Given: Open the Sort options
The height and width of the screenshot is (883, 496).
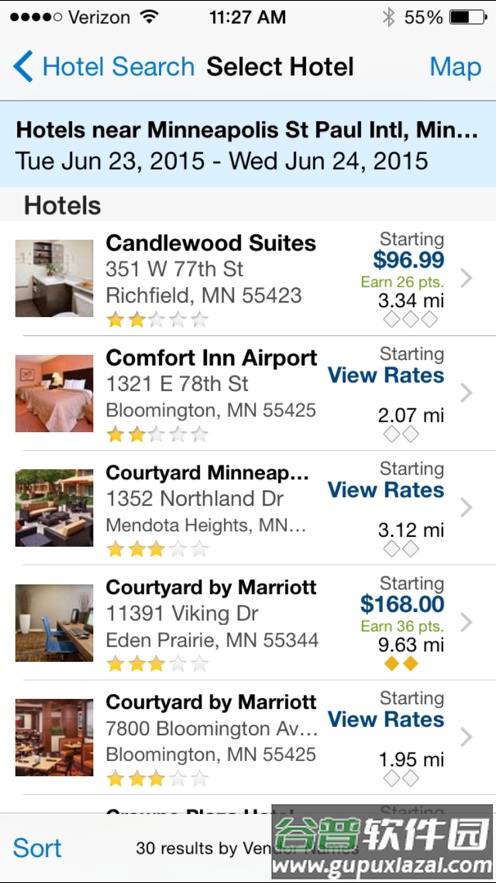Looking at the screenshot, I should [37, 848].
